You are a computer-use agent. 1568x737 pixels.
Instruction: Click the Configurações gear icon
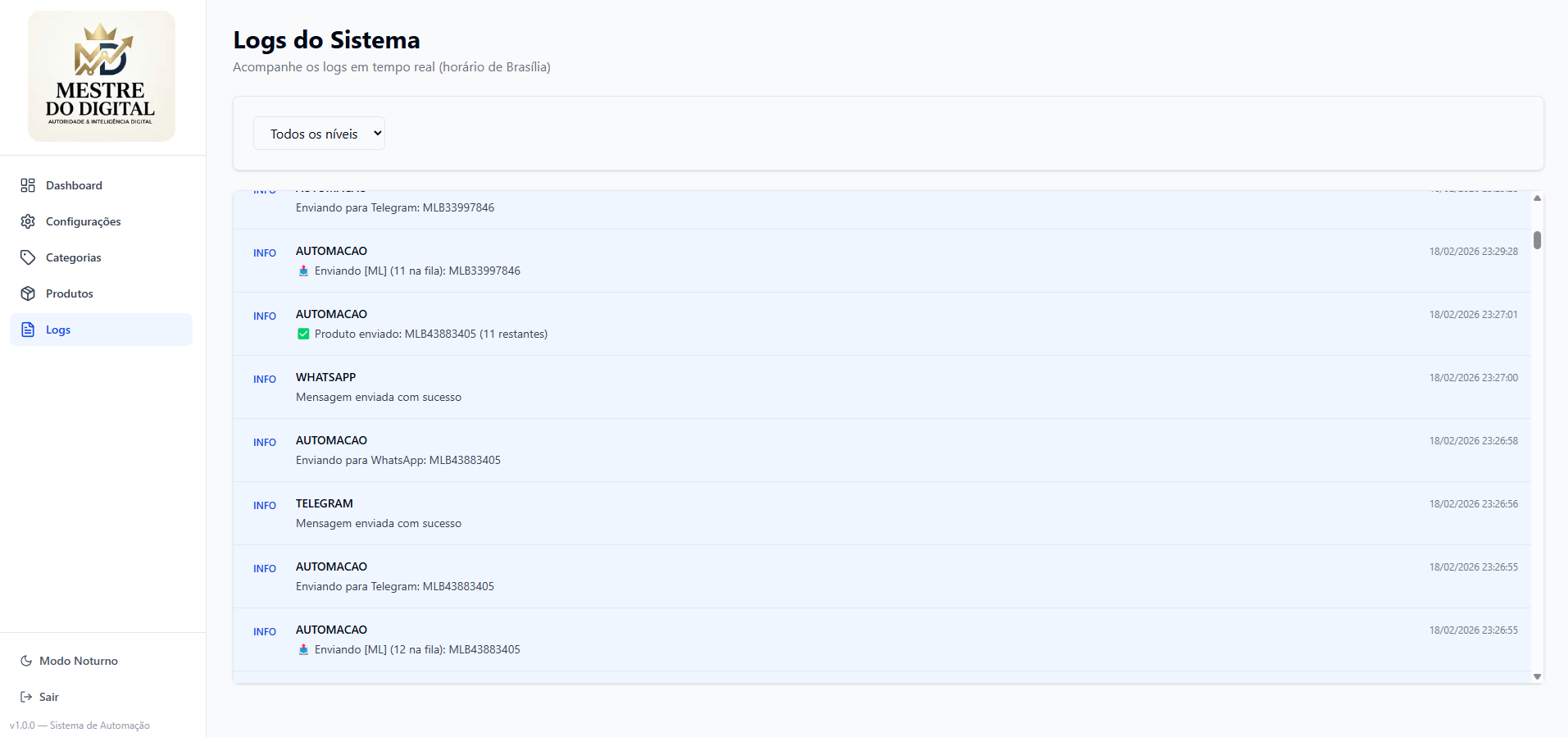[28, 221]
